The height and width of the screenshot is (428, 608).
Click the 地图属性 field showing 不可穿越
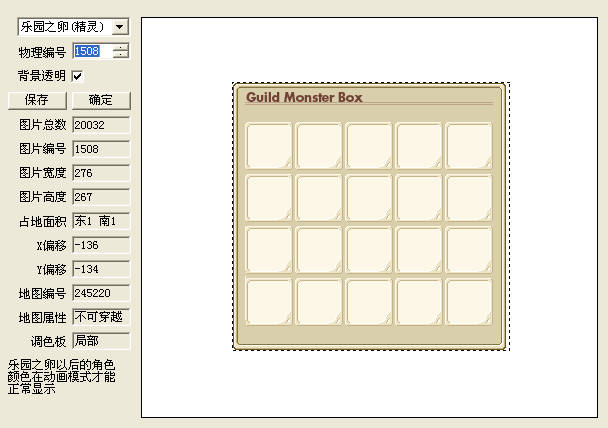tap(101, 317)
